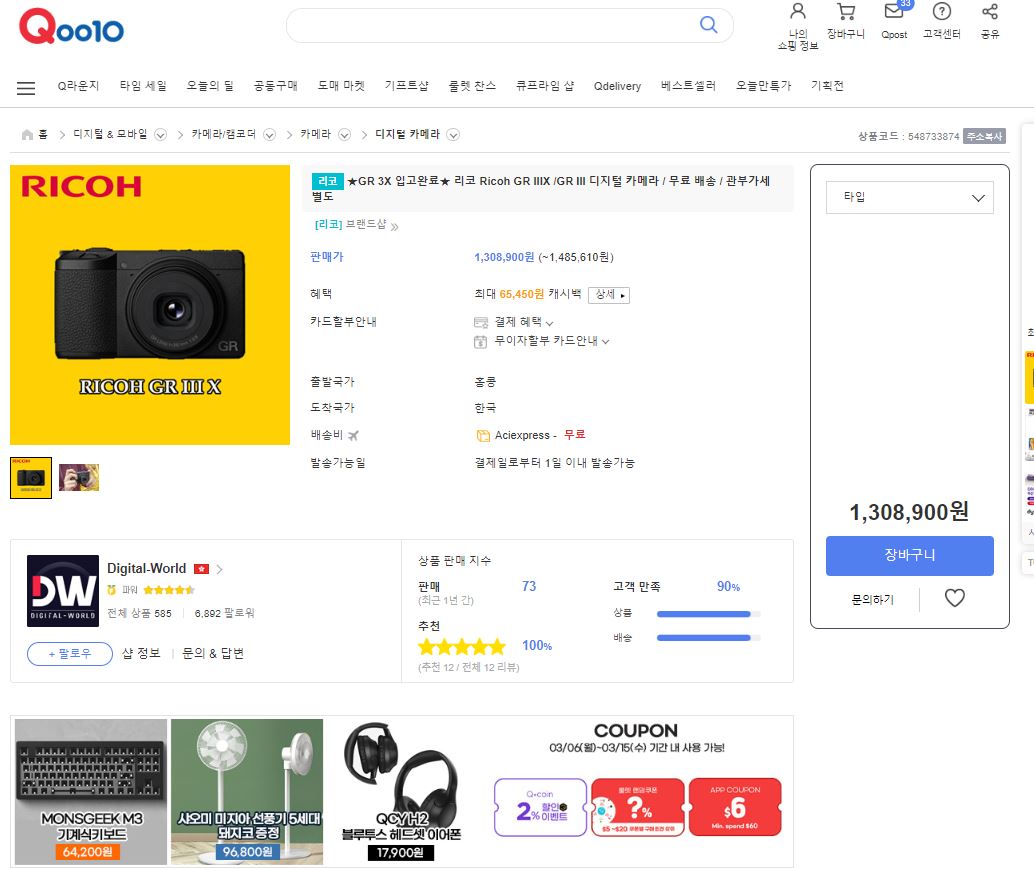Click the card icon next to 결제 혜택
This screenshot has width=1034, height=869.
pos(481,322)
